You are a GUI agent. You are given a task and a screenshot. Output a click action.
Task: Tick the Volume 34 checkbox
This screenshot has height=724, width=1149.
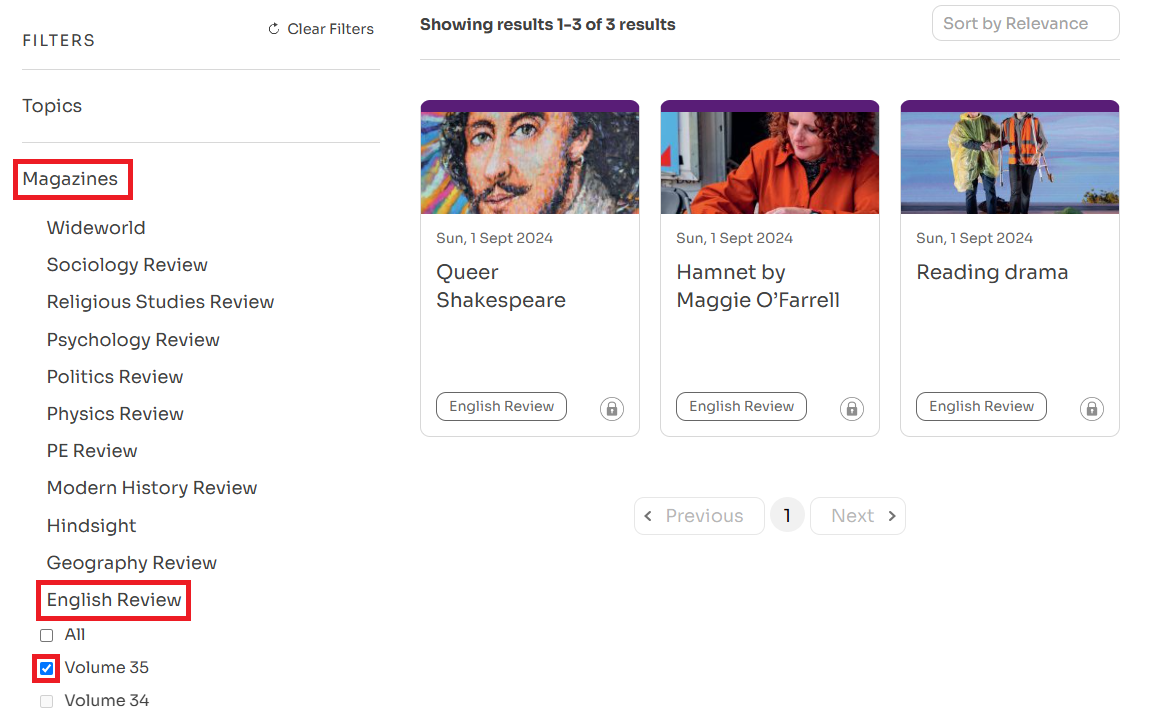pyautogui.click(x=46, y=701)
